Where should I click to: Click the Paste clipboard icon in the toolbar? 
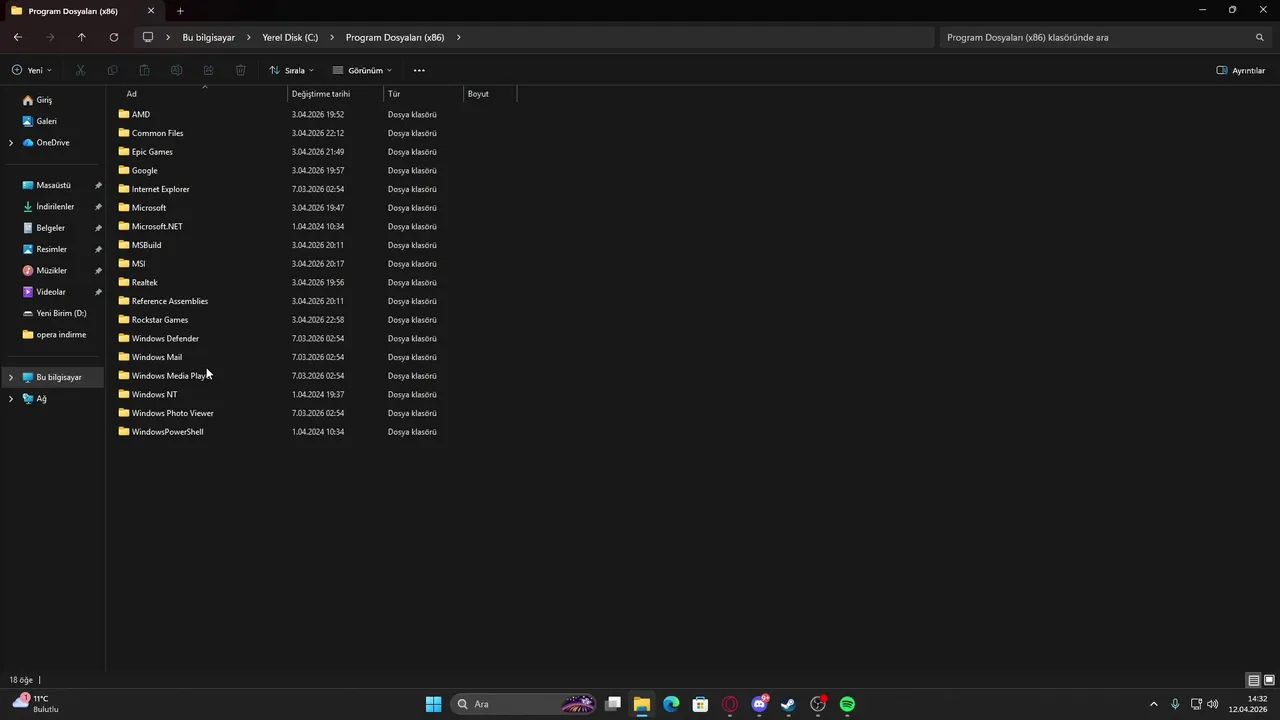coord(145,70)
